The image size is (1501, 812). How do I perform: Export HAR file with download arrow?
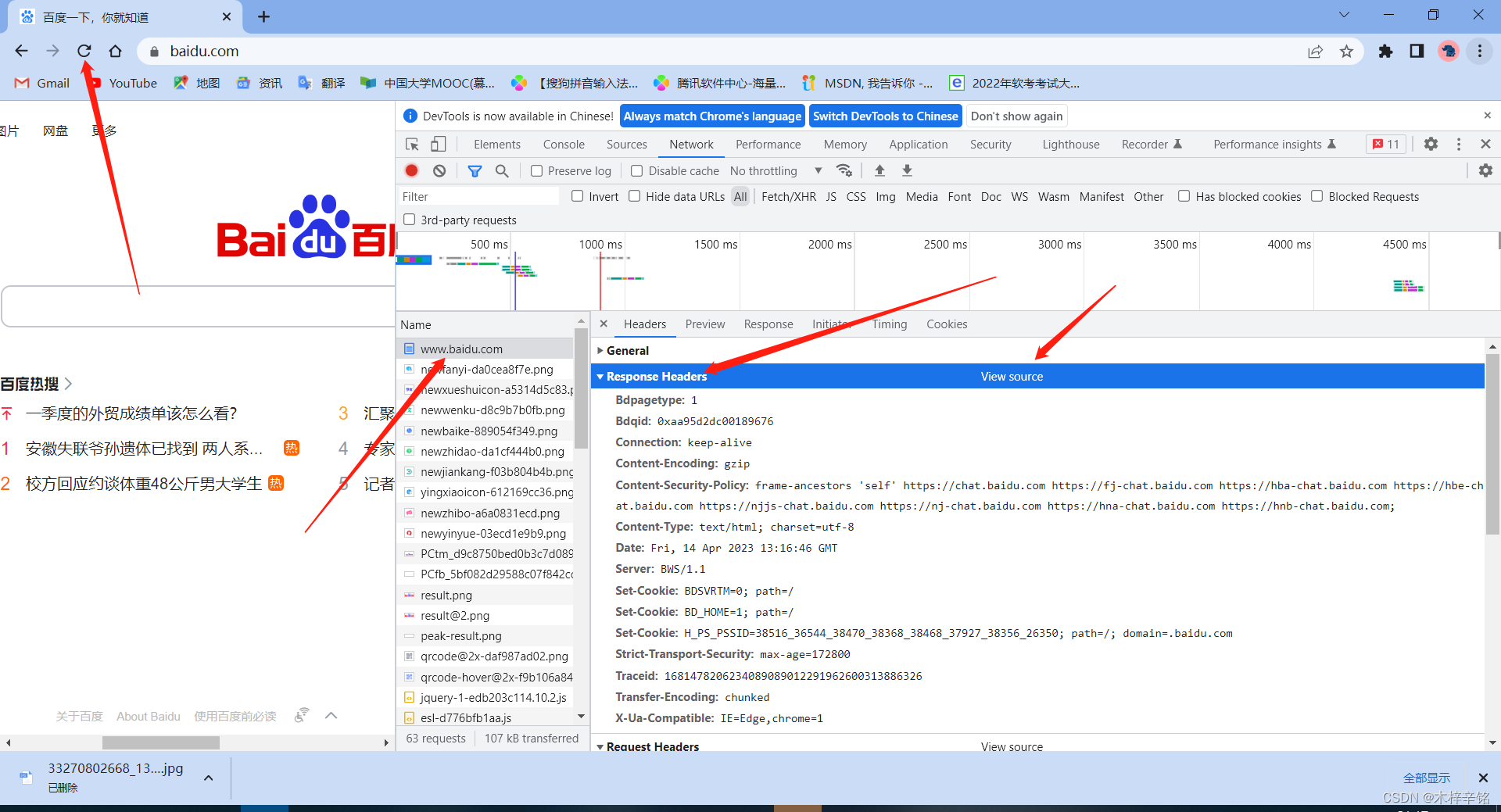907,170
